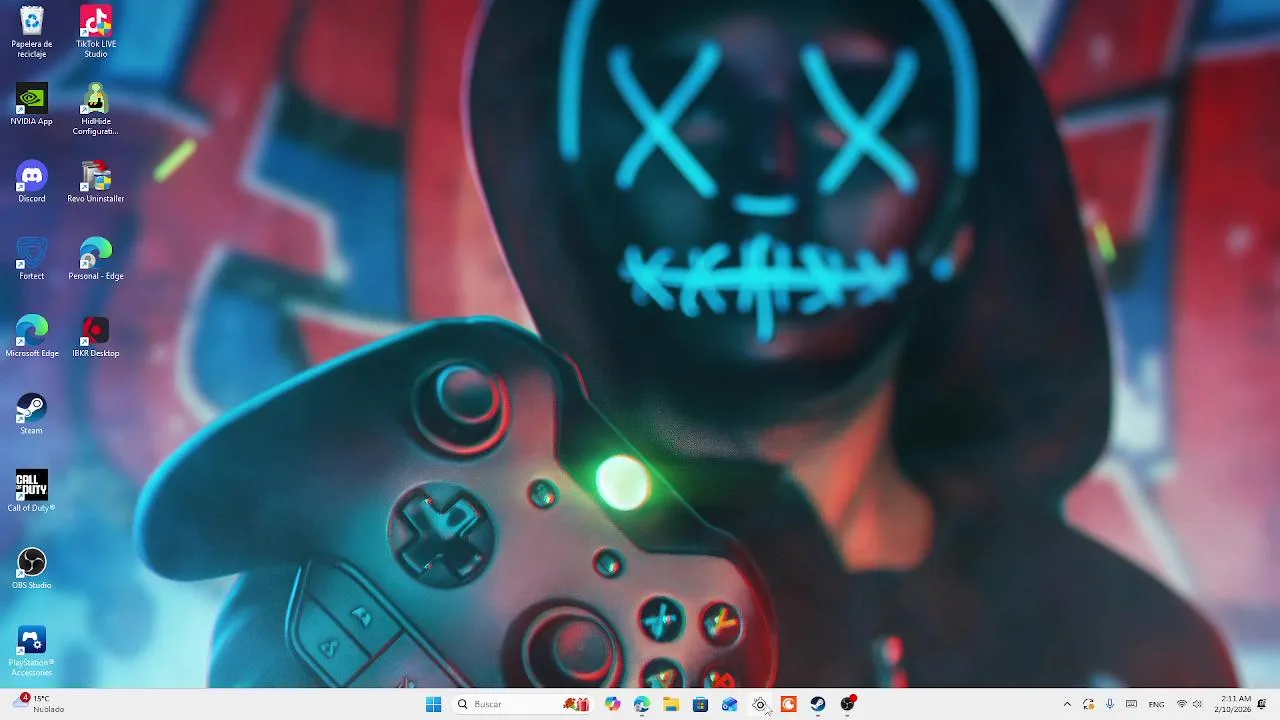Select the IBKR Desktop shortcut

point(96,336)
